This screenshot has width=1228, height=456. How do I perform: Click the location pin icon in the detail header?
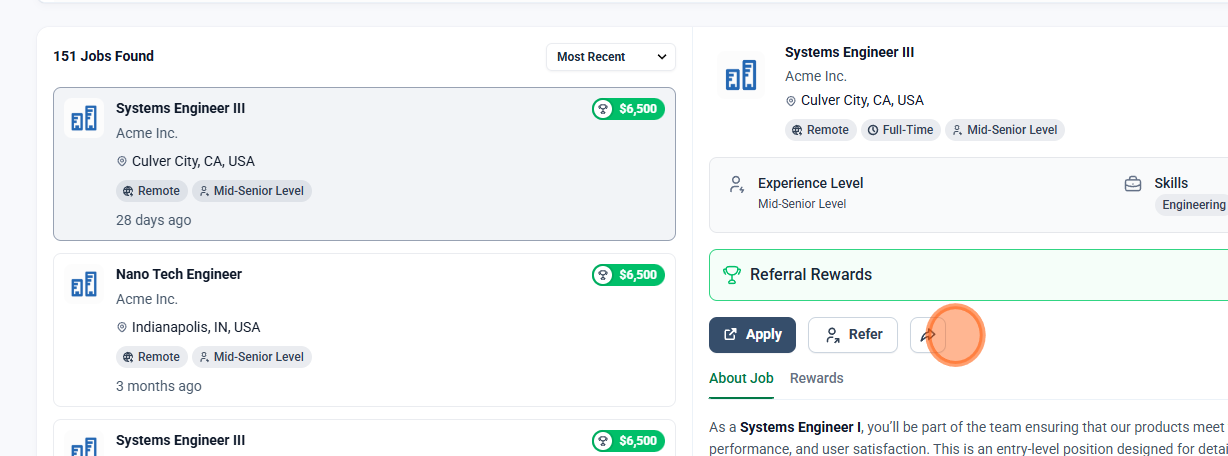(x=791, y=101)
